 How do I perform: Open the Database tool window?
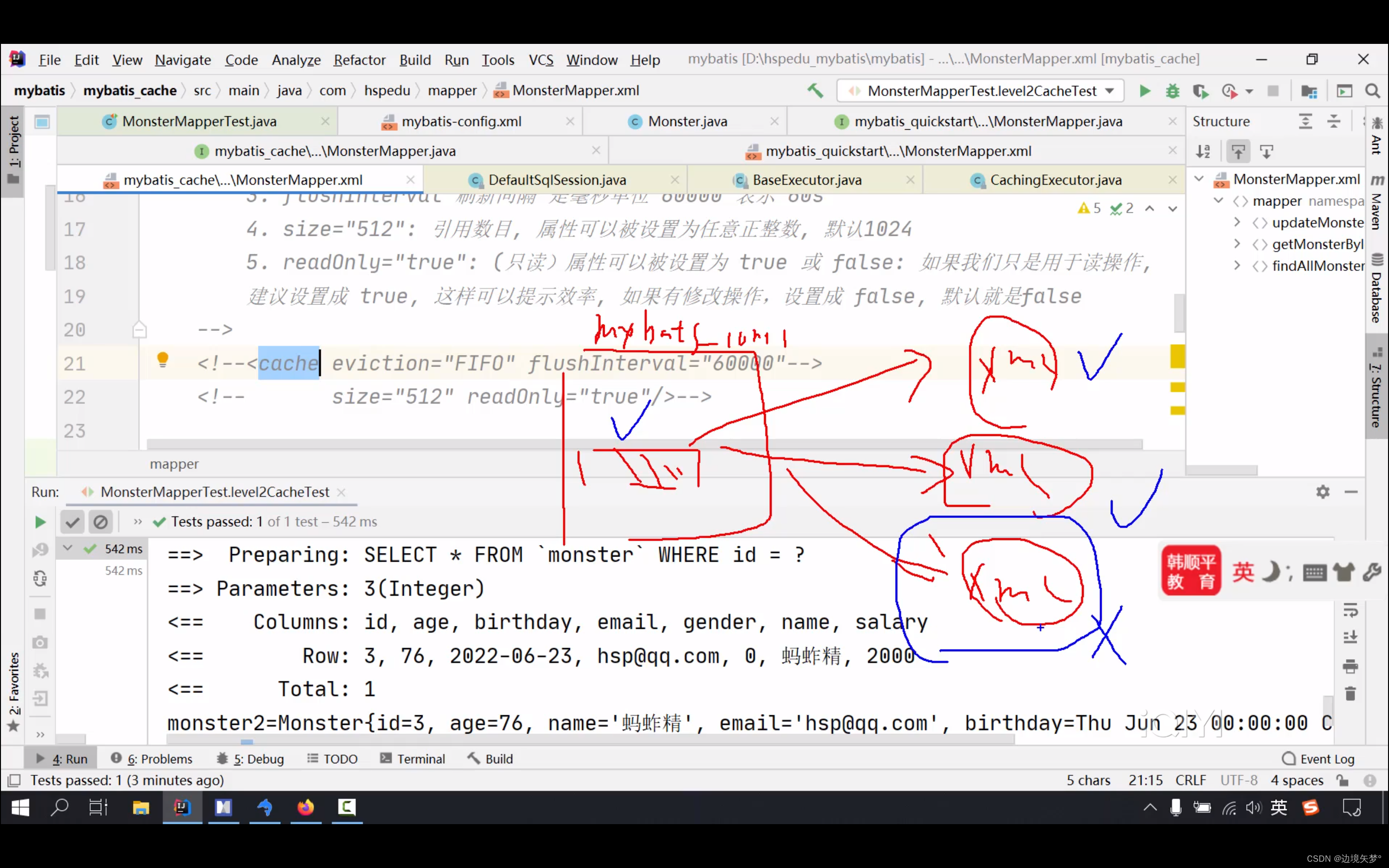point(1376,288)
